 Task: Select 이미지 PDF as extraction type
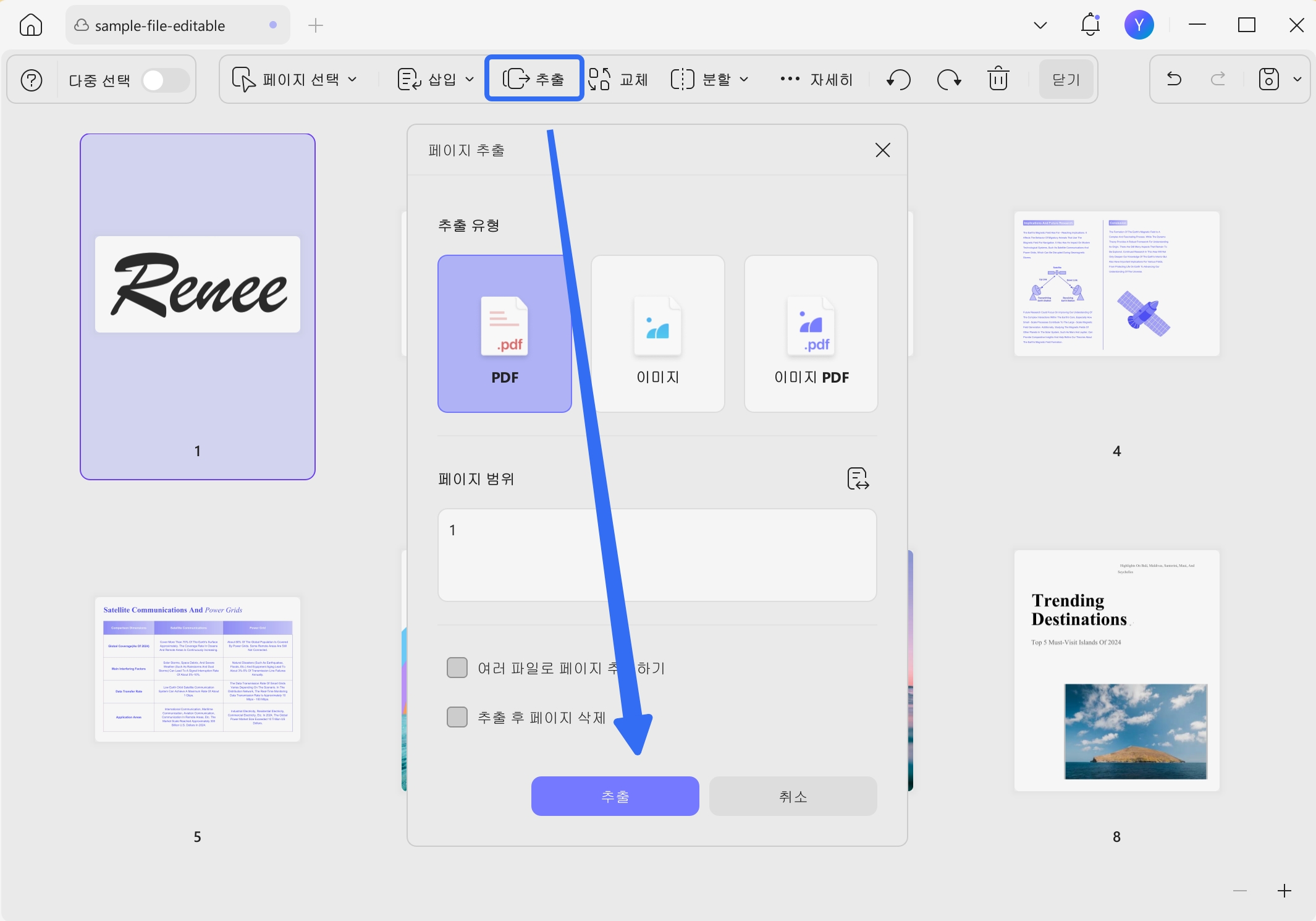(x=811, y=334)
